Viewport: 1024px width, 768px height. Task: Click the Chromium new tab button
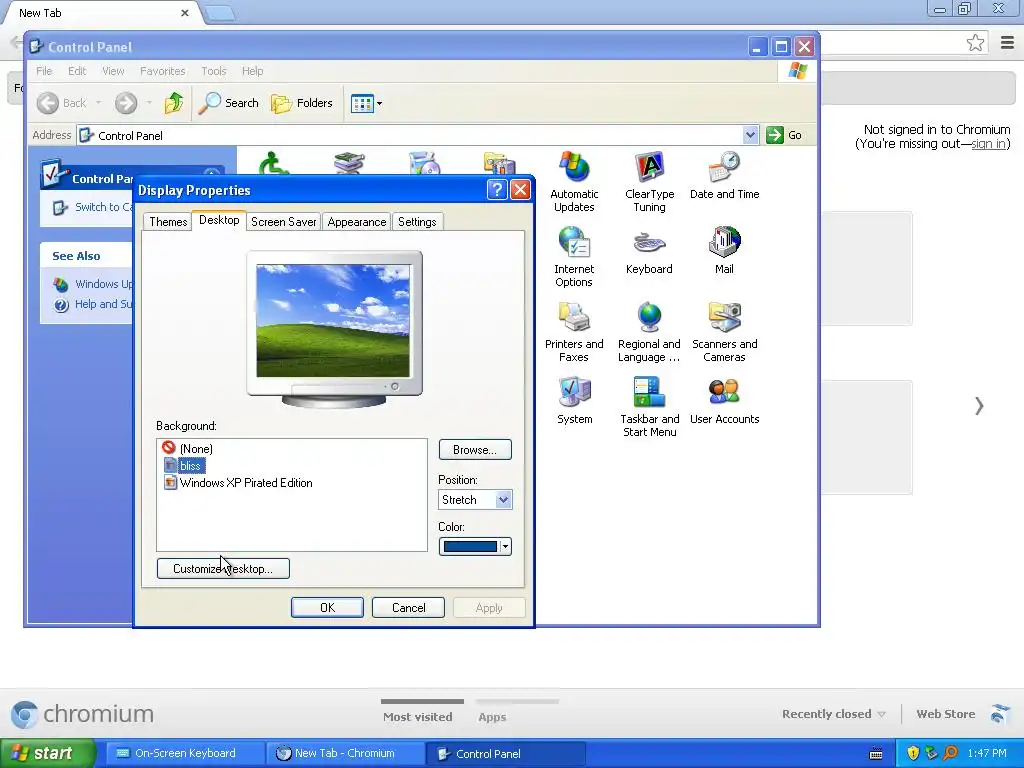tap(220, 12)
